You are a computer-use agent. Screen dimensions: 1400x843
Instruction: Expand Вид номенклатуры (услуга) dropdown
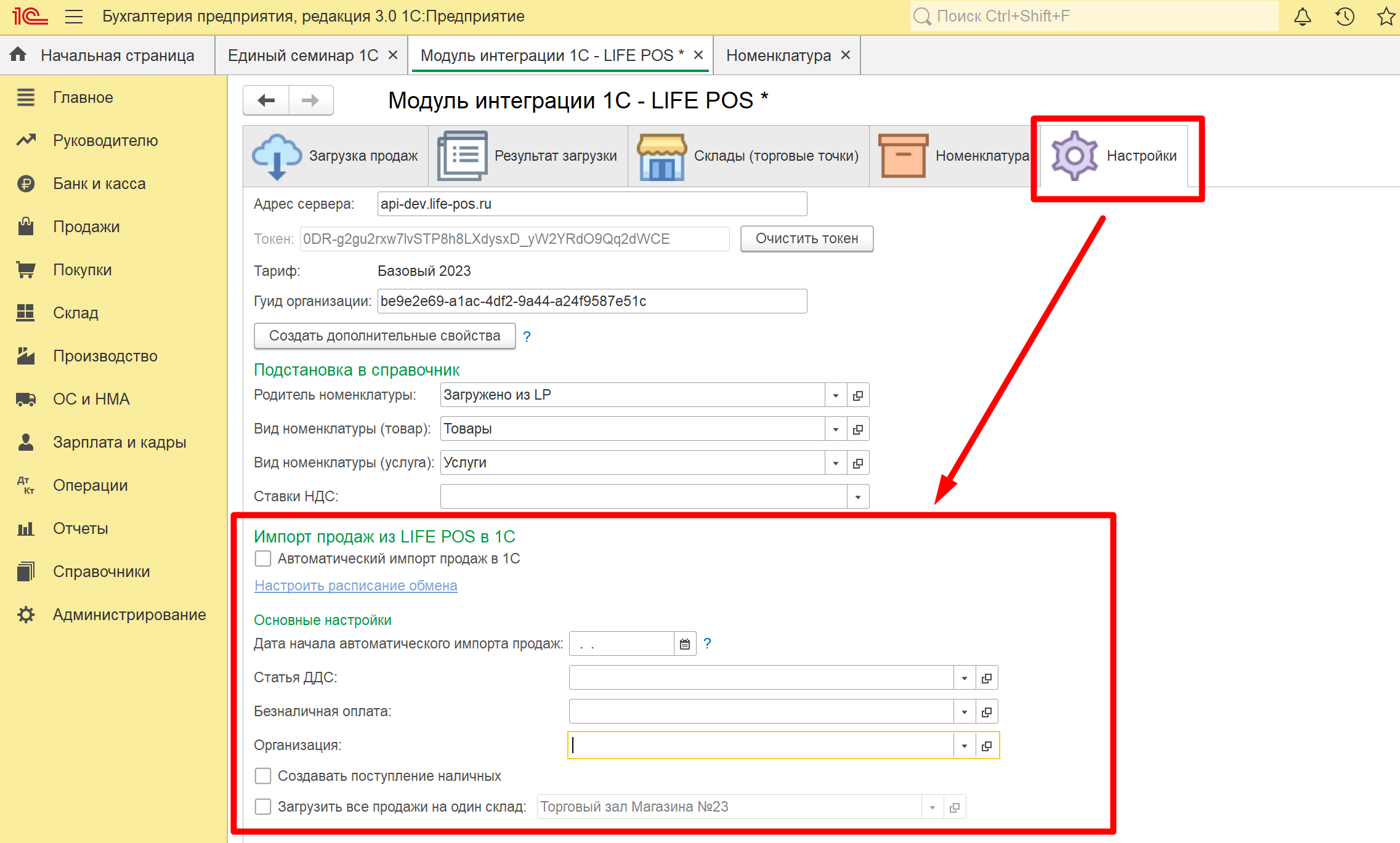point(836,463)
